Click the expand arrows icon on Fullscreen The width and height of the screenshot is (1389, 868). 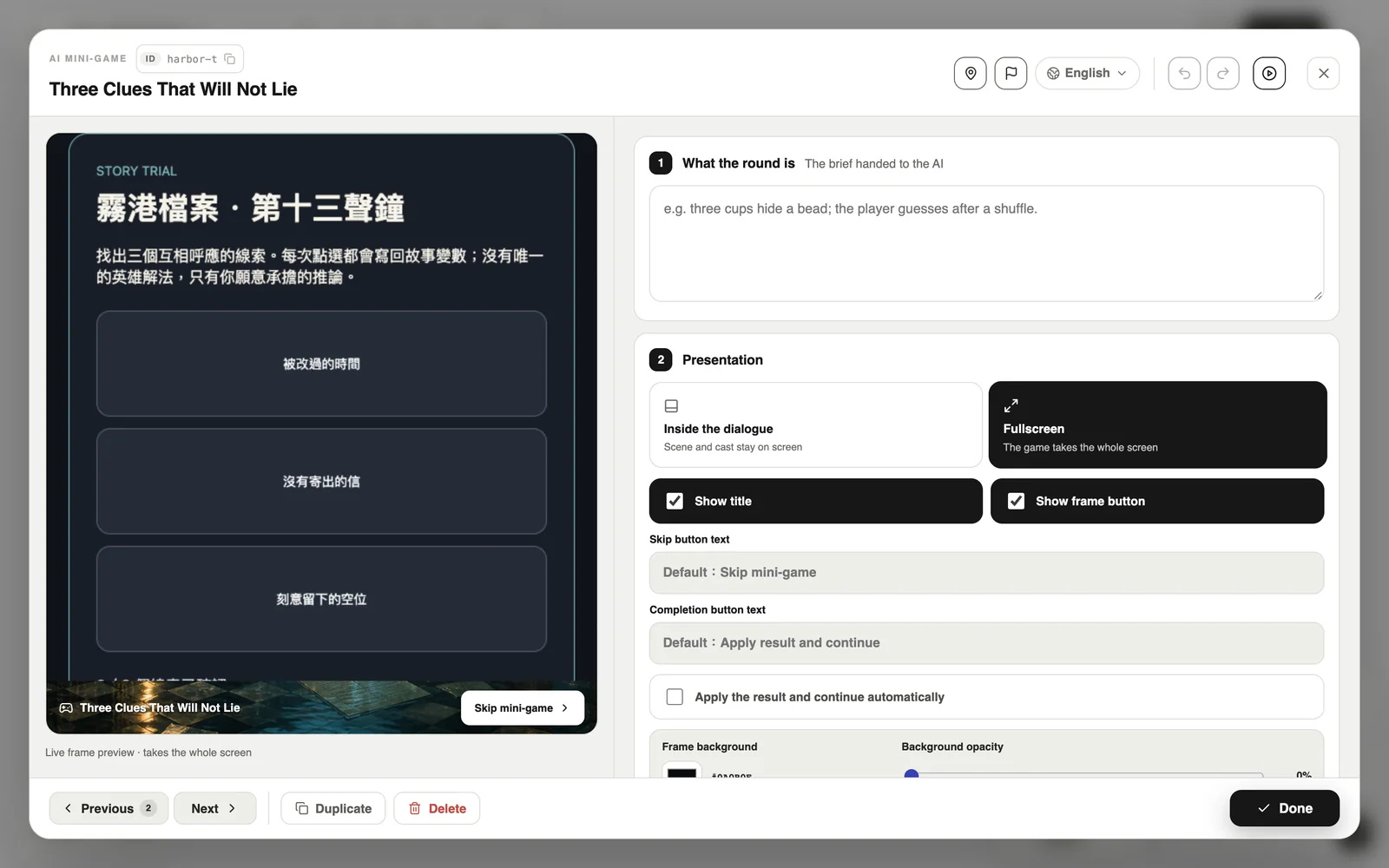(1010, 405)
